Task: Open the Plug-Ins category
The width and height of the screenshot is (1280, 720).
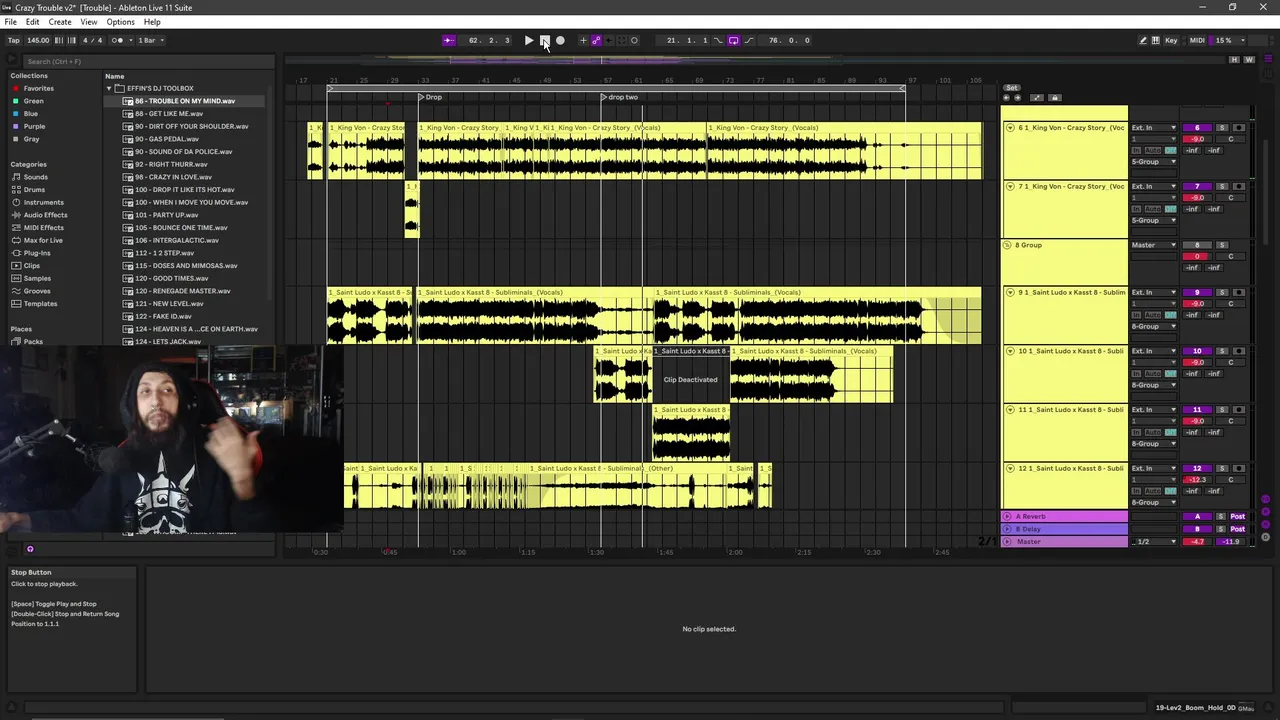Action: [37, 253]
